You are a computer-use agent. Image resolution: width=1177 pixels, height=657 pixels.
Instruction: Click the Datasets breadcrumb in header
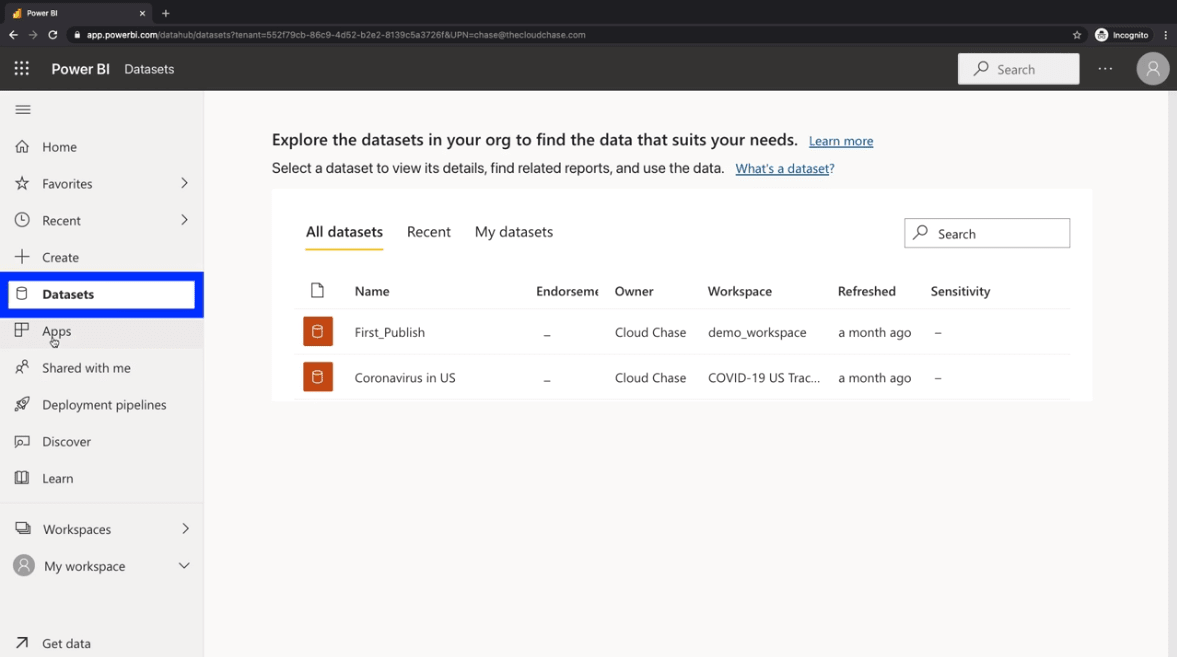(x=149, y=69)
